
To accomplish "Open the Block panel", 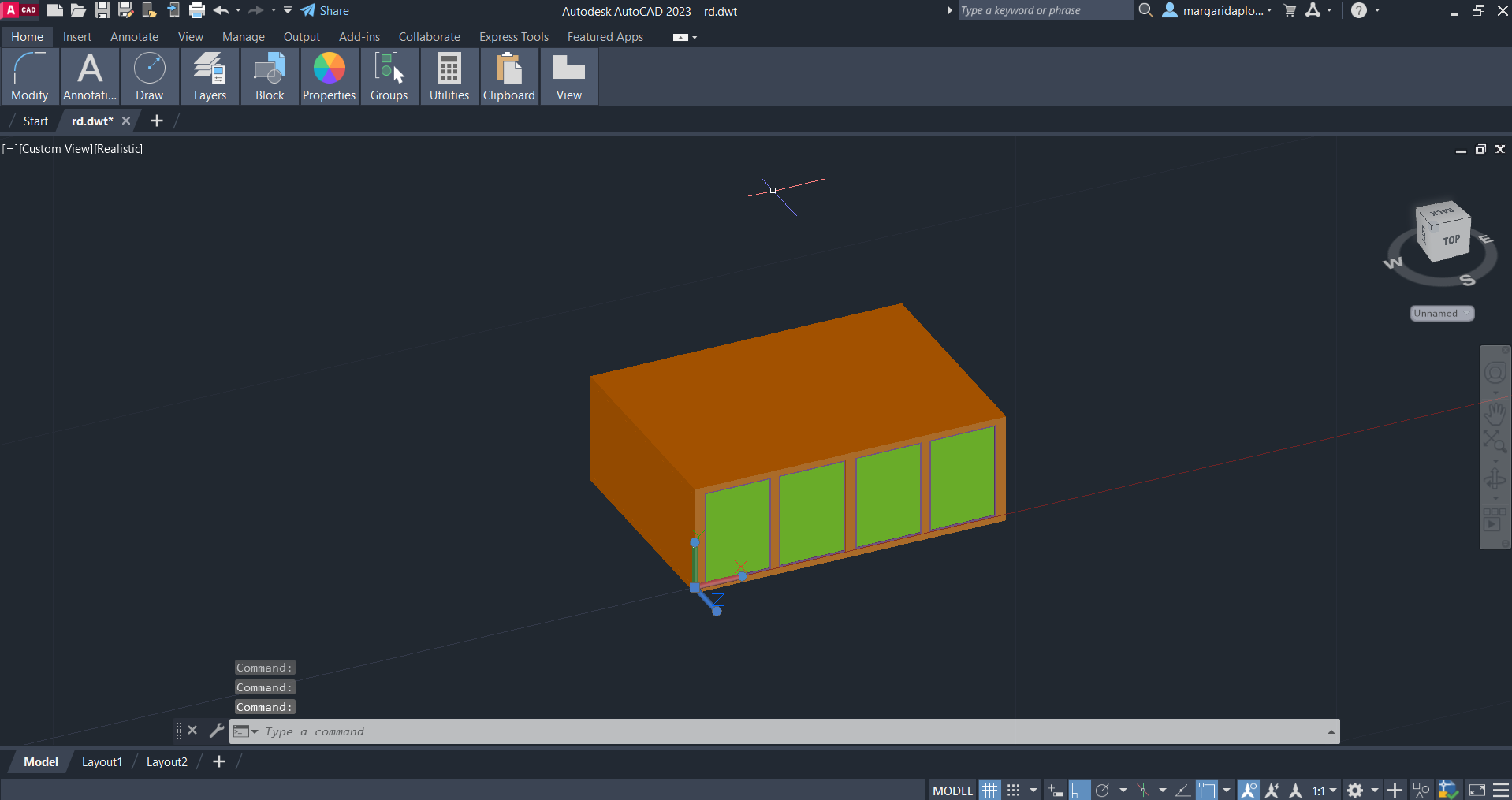I will point(270,76).
